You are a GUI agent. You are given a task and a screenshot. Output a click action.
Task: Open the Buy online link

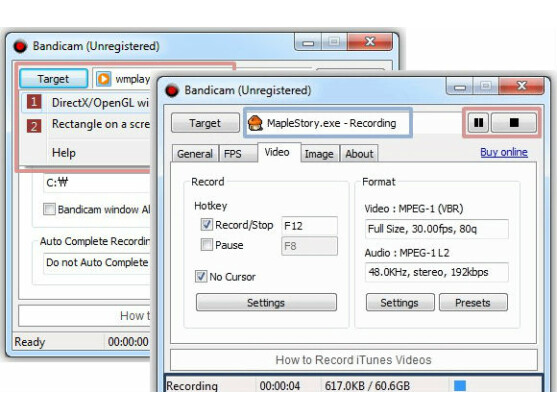(x=504, y=152)
